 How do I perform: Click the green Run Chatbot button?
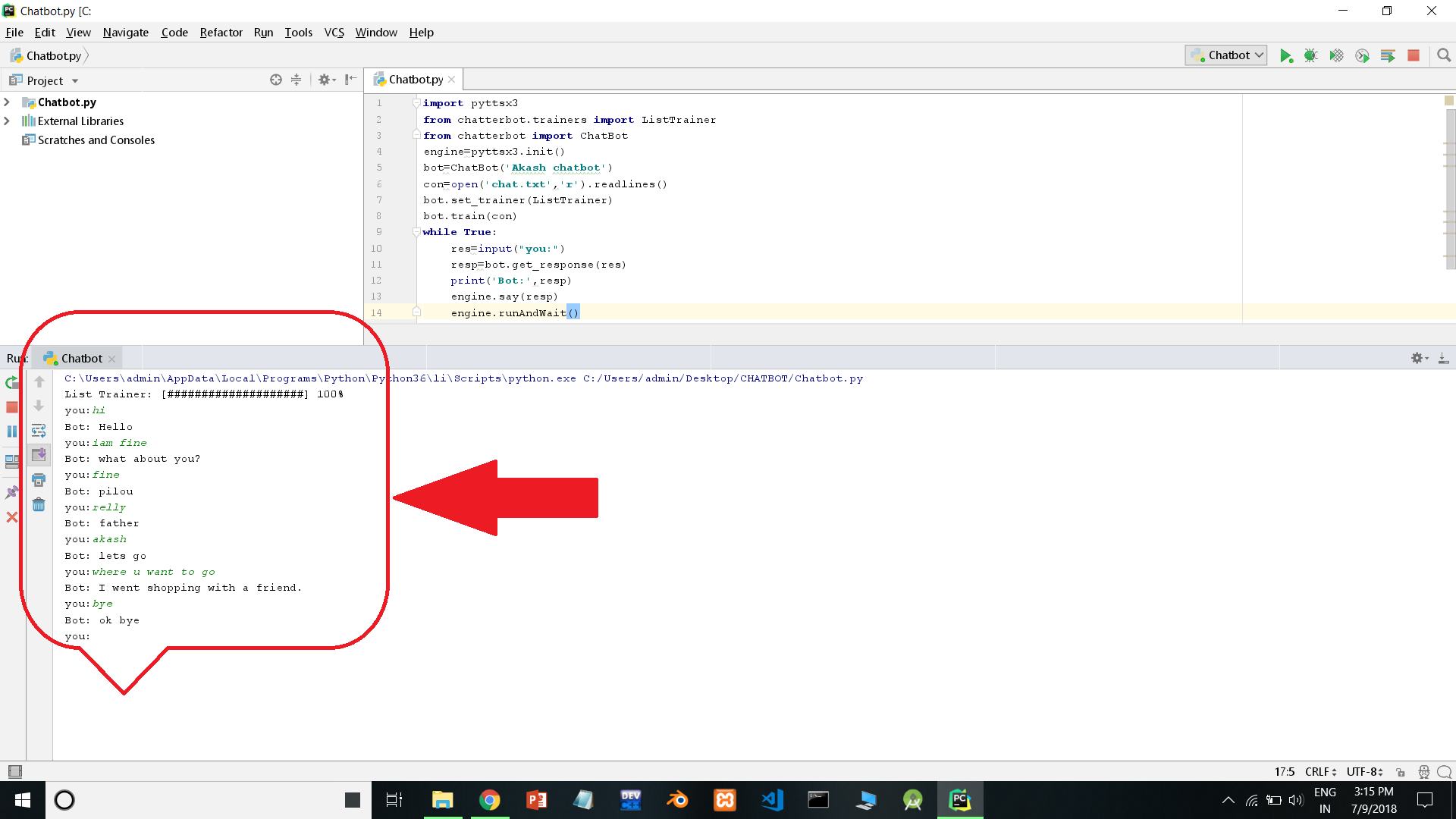click(x=1285, y=55)
